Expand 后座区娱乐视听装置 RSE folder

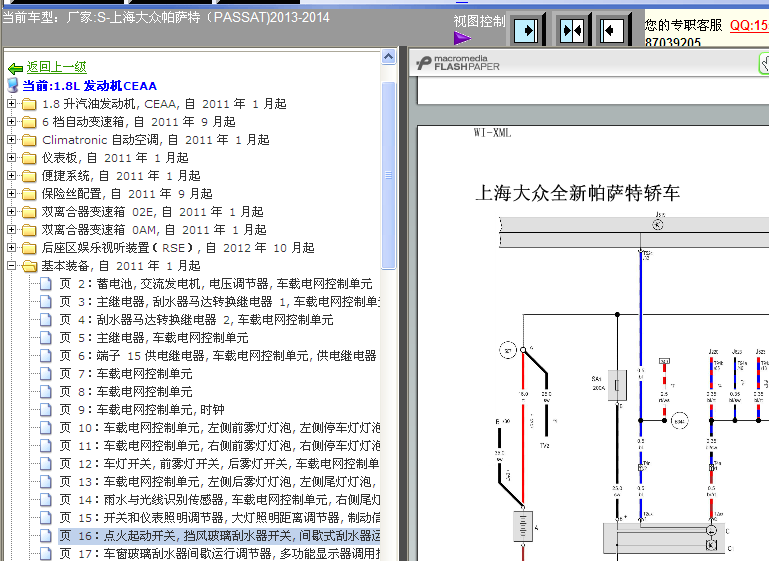point(11,248)
